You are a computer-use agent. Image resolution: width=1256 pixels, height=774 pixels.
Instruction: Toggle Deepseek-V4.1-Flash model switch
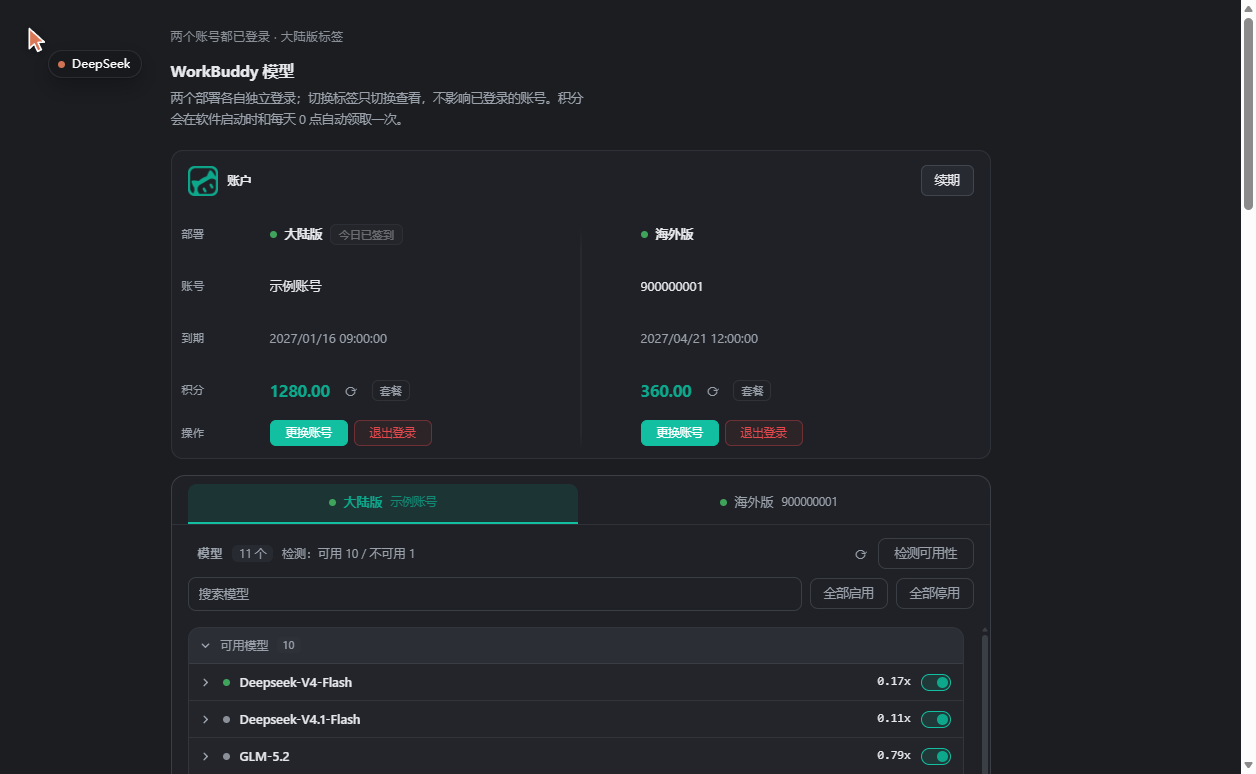point(936,719)
